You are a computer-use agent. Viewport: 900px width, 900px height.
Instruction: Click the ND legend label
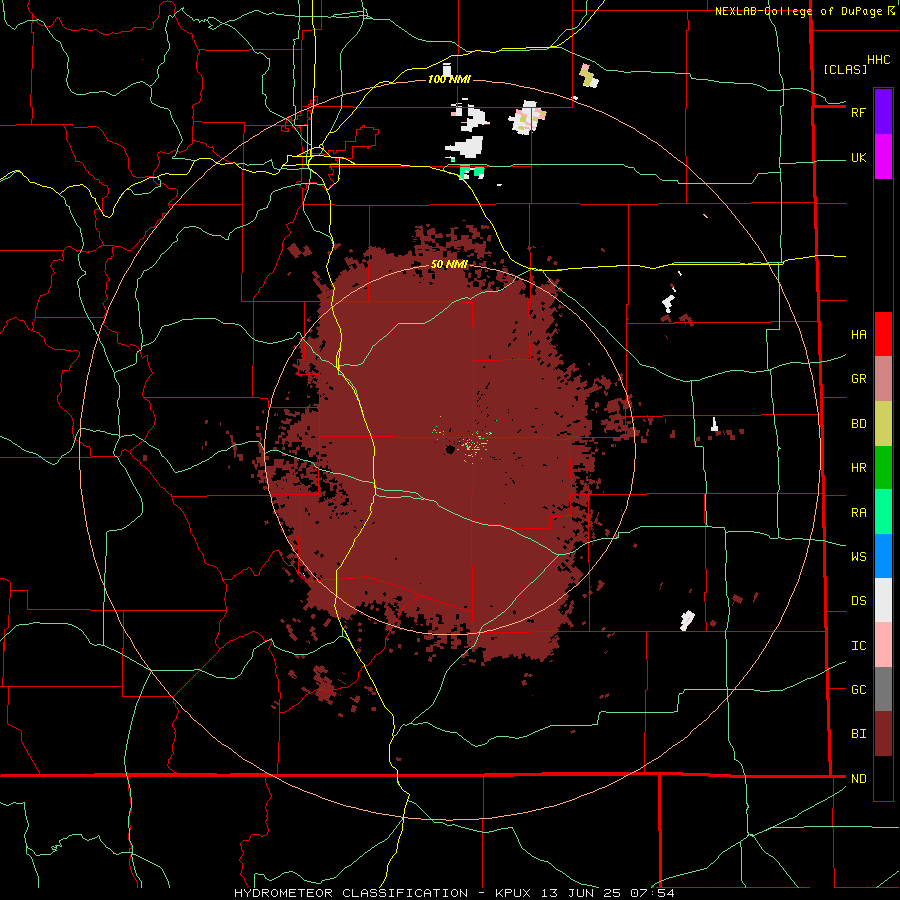click(858, 779)
